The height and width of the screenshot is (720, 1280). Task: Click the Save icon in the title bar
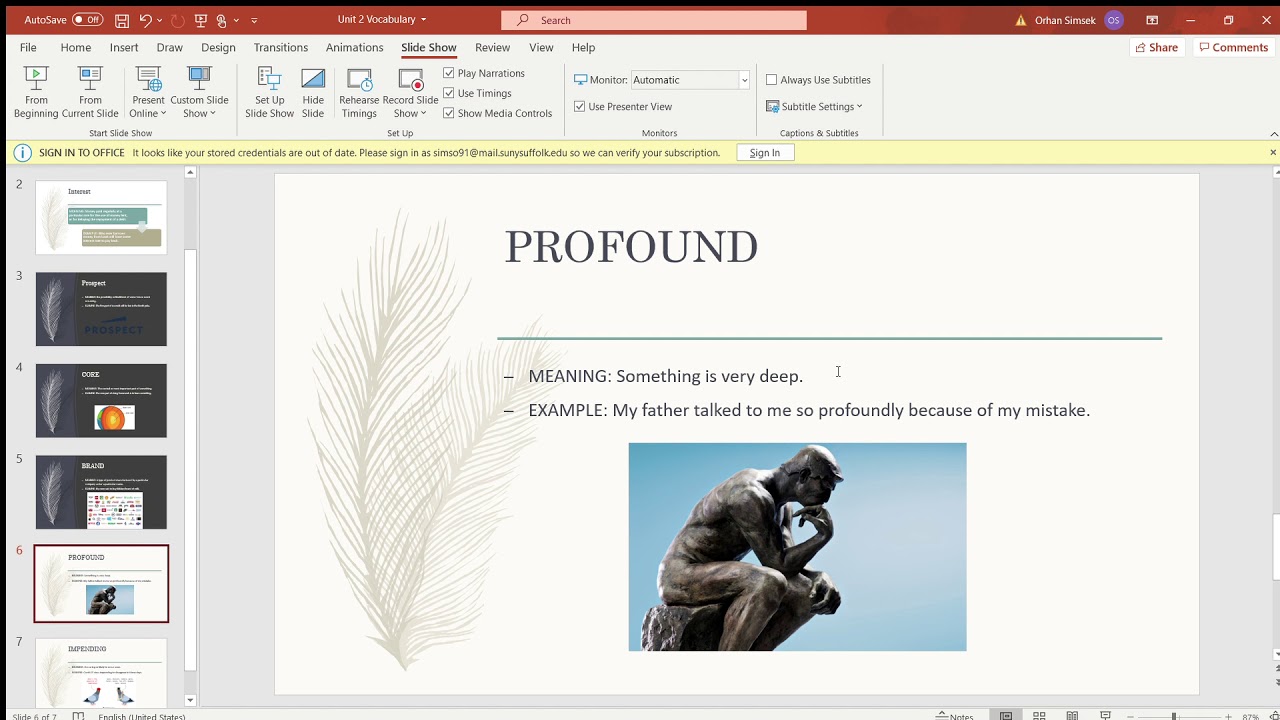click(x=121, y=20)
